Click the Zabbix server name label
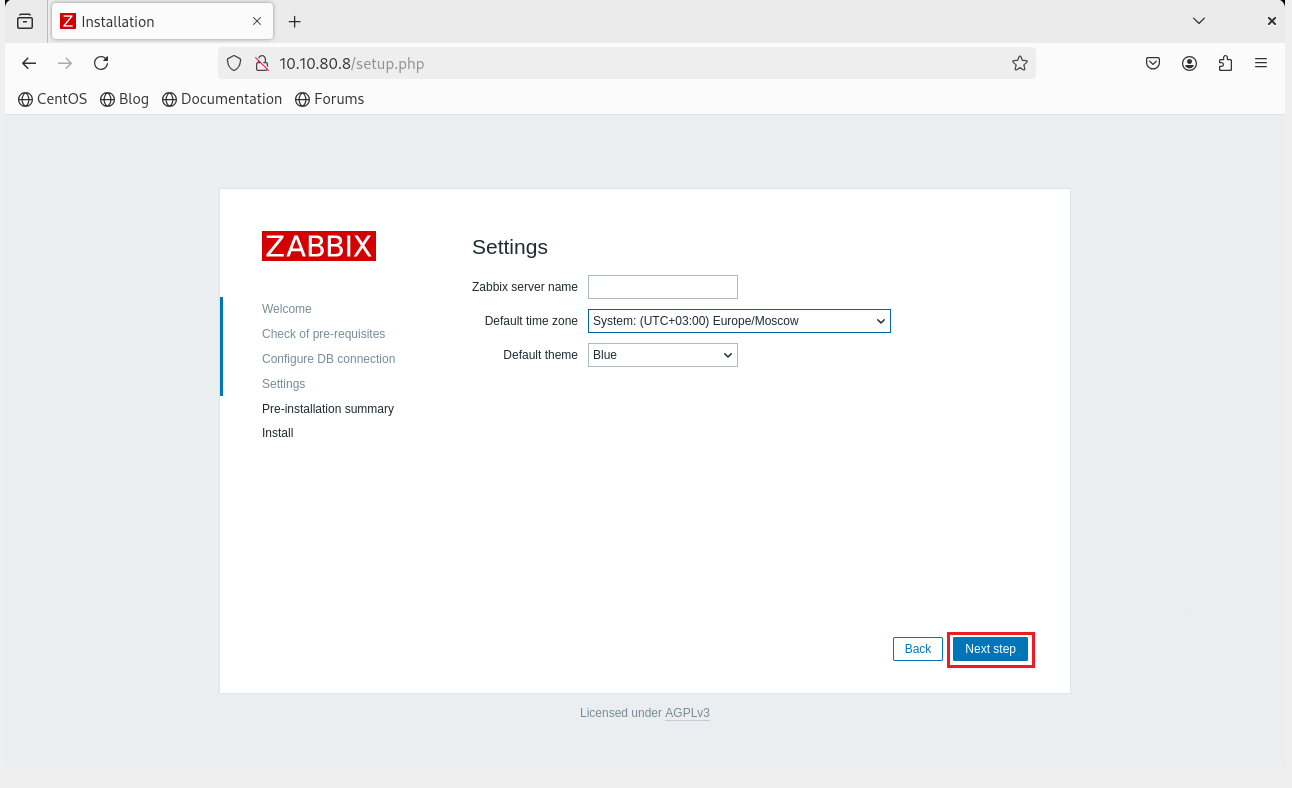This screenshot has width=1292, height=788. [525, 287]
